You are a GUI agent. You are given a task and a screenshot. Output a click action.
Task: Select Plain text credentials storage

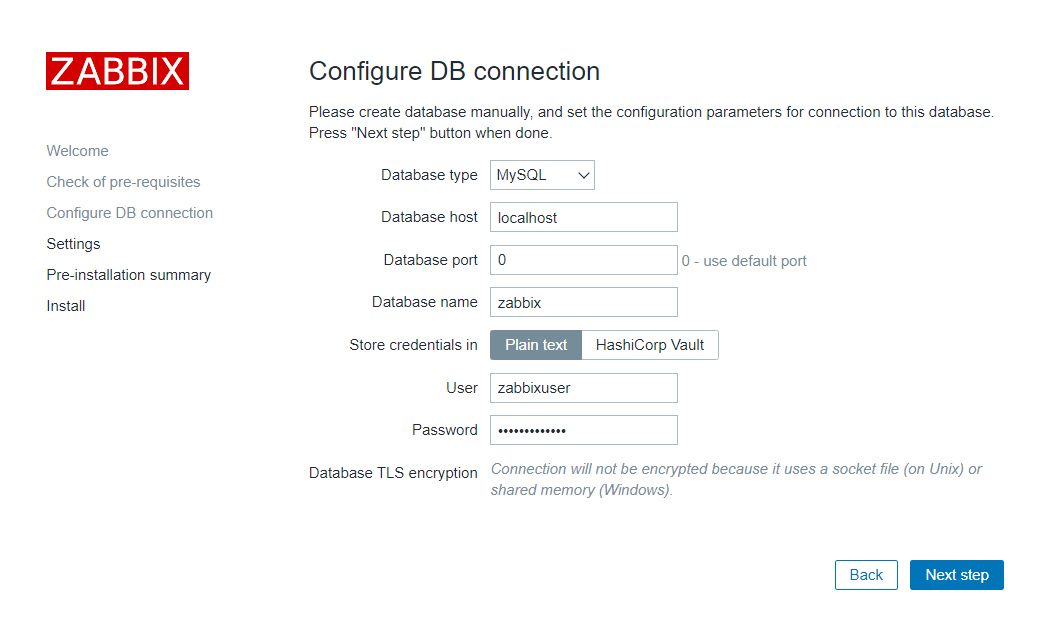tap(536, 345)
